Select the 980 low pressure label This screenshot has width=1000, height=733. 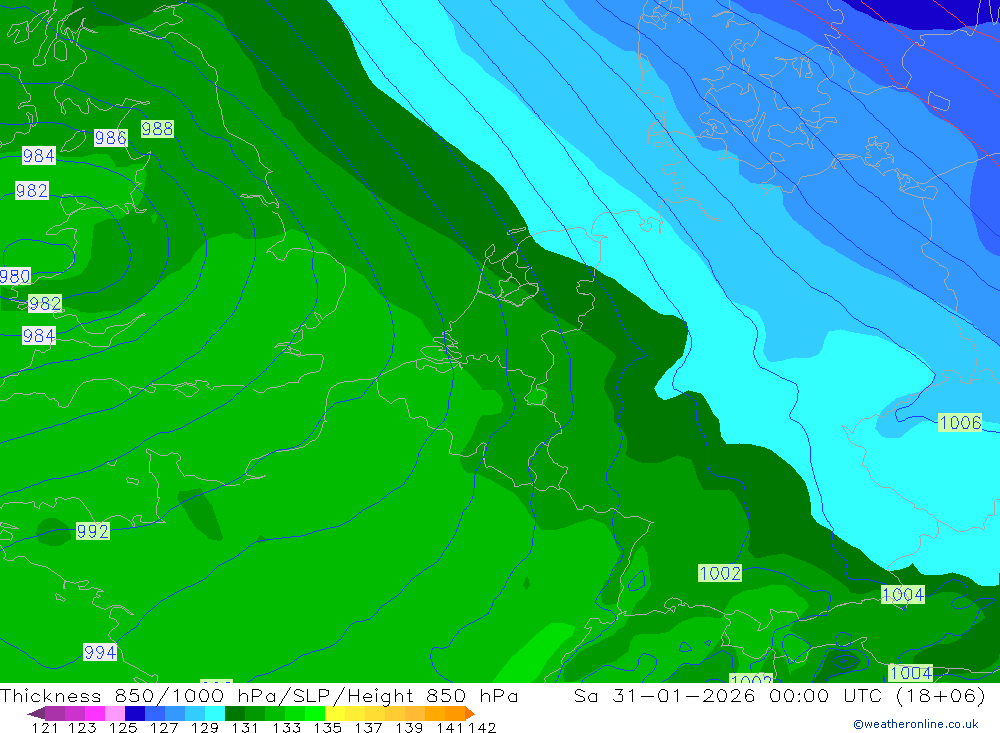coord(15,276)
